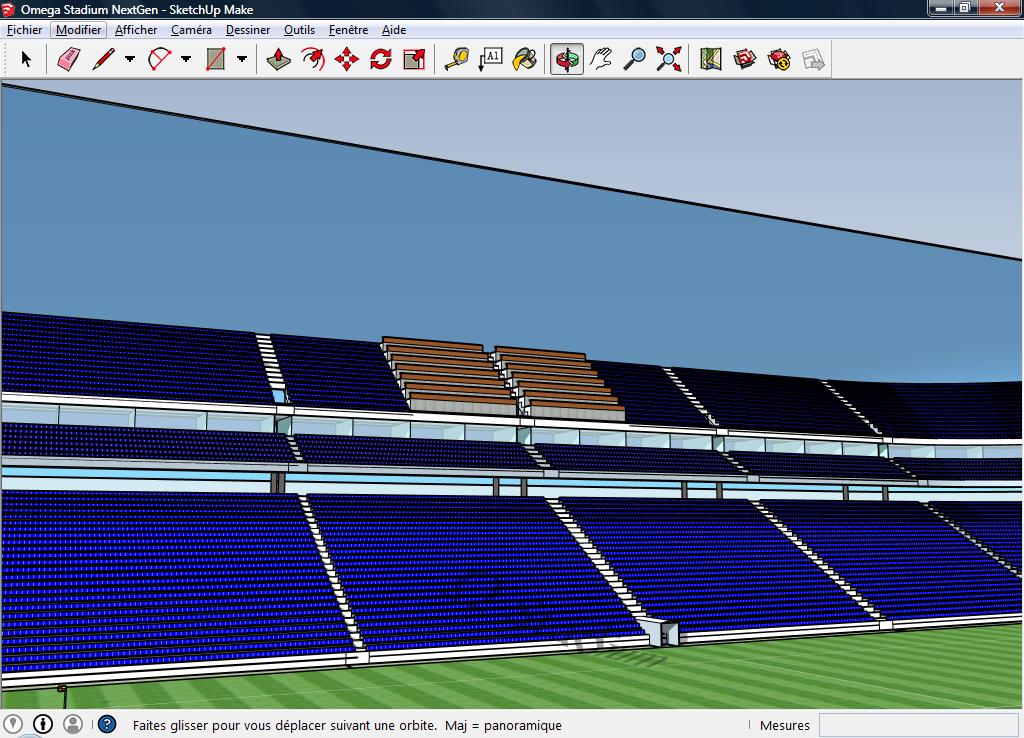Select the Move tool with red arrows

(346, 60)
